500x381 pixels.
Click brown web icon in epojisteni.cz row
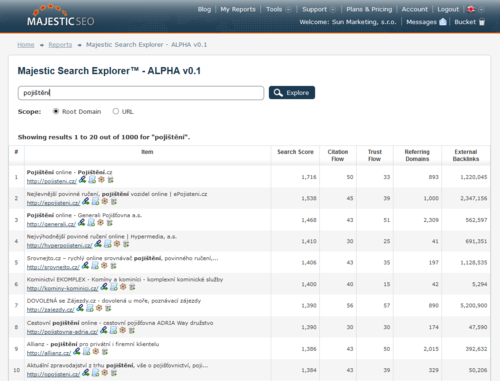tap(105, 201)
